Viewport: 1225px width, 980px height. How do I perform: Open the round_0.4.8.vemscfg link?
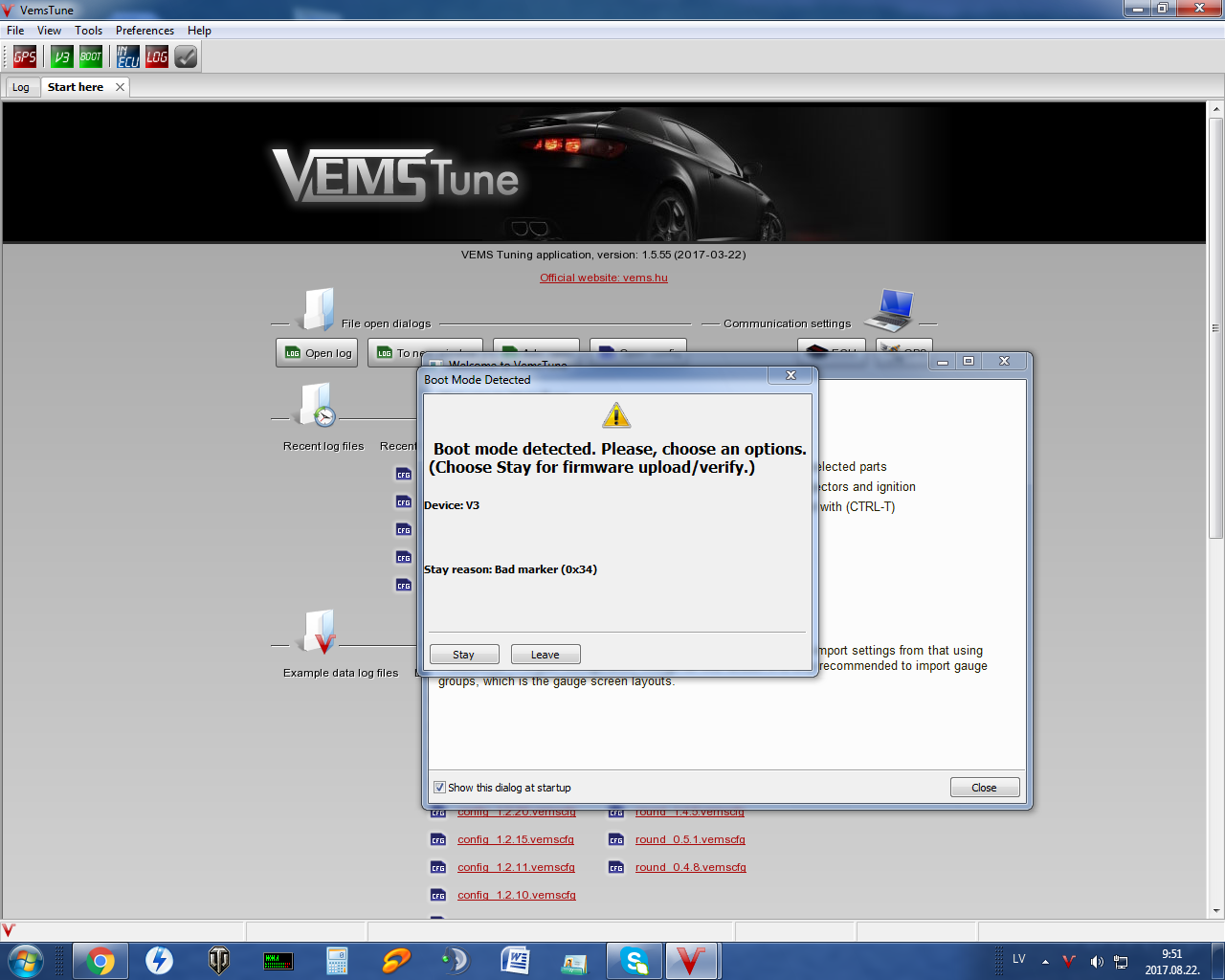(x=691, y=867)
